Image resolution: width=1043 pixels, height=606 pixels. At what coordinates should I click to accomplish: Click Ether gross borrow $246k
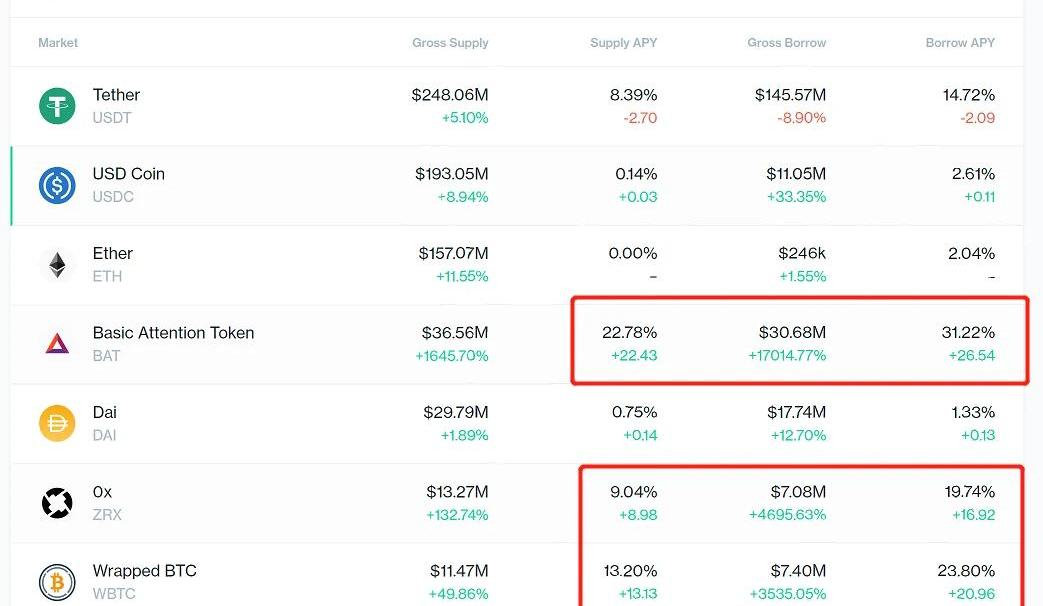coord(802,253)
